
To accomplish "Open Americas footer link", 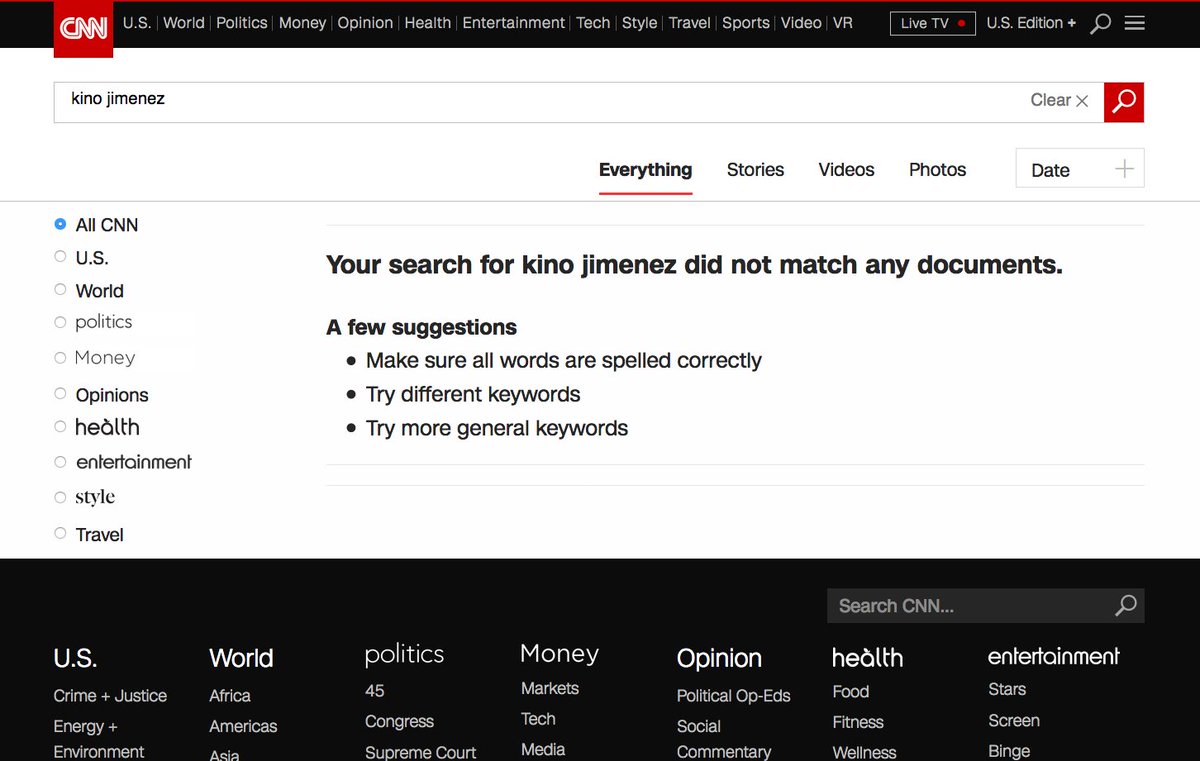I will pyautogui.click(x=243, y=726).
